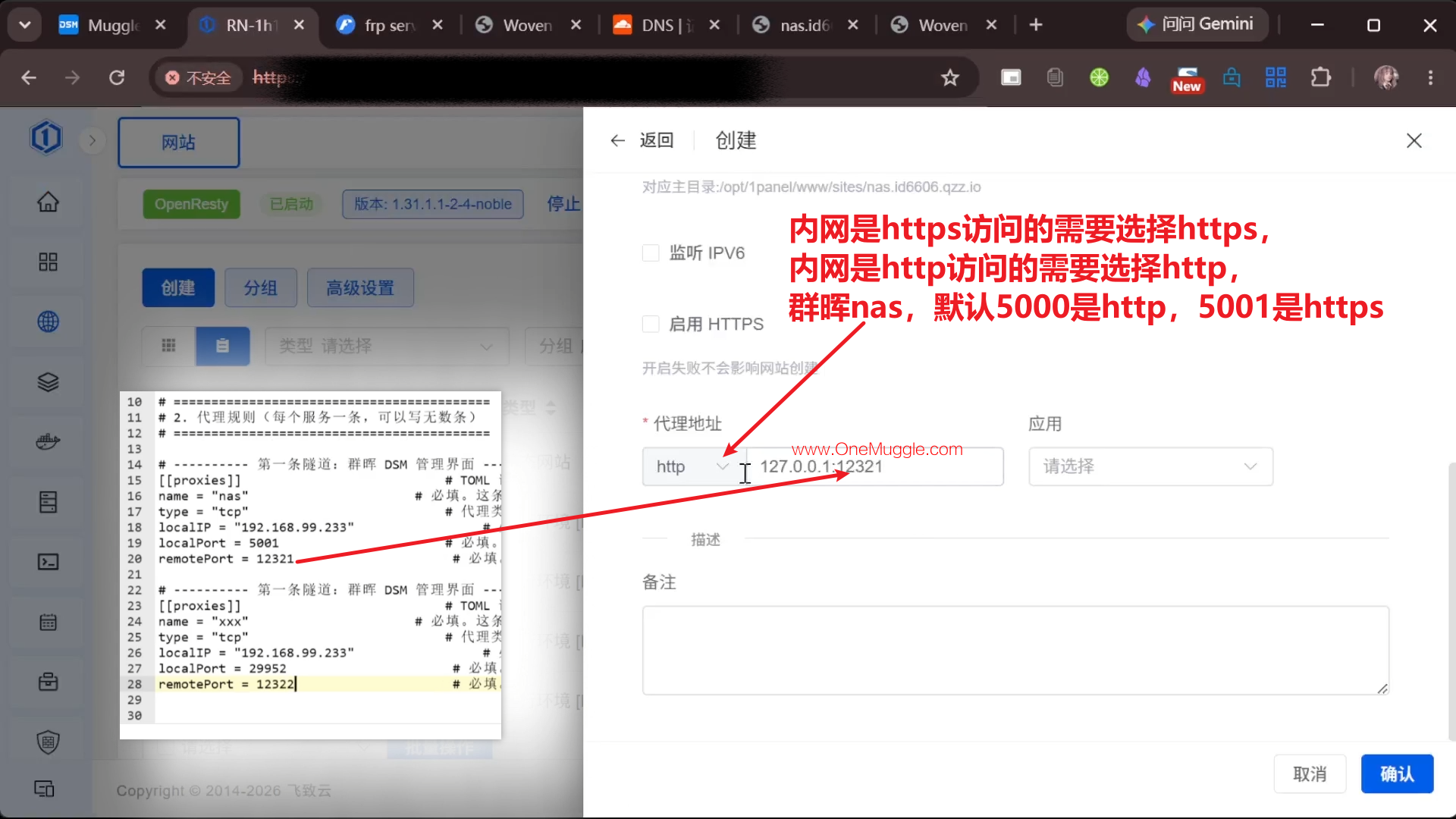Click the 备注 remarks text area
1456x819 pixels.
pyautogui.click(x=1015, y=650)
